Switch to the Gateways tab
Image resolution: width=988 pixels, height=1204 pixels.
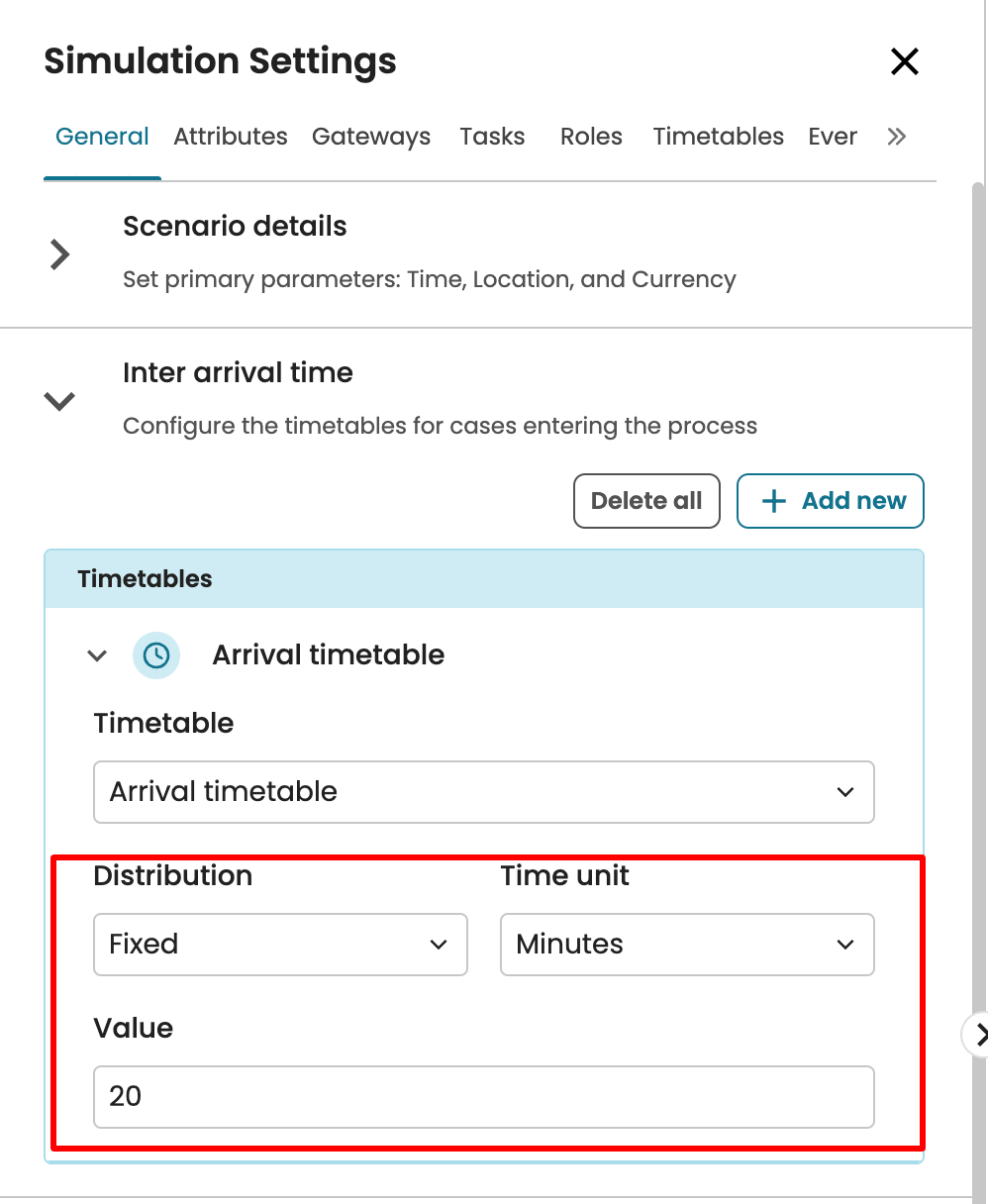coord(371,137)
